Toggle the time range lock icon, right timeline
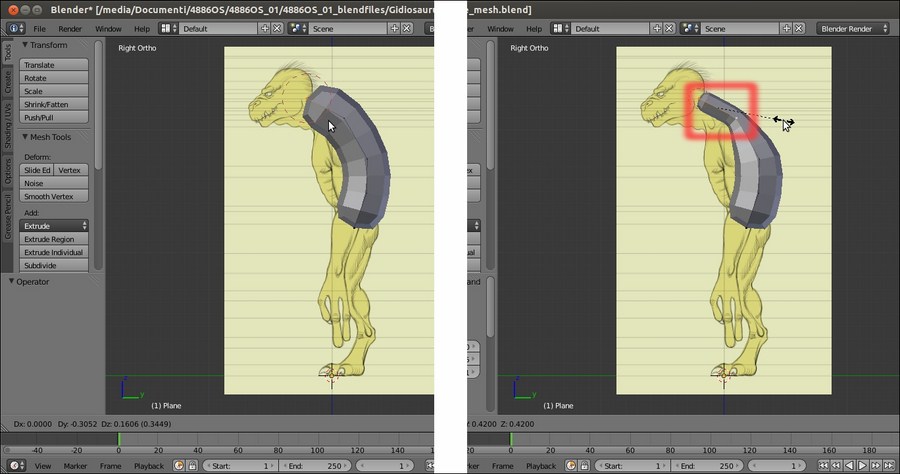The height and width of the screenshot is (474, 900). 584,465
